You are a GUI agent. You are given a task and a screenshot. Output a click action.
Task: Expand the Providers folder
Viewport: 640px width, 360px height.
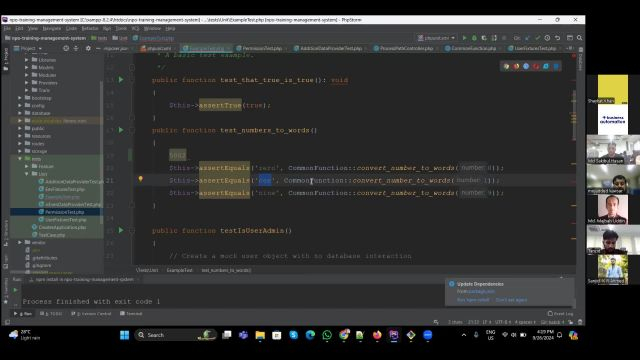click(27, 82)
